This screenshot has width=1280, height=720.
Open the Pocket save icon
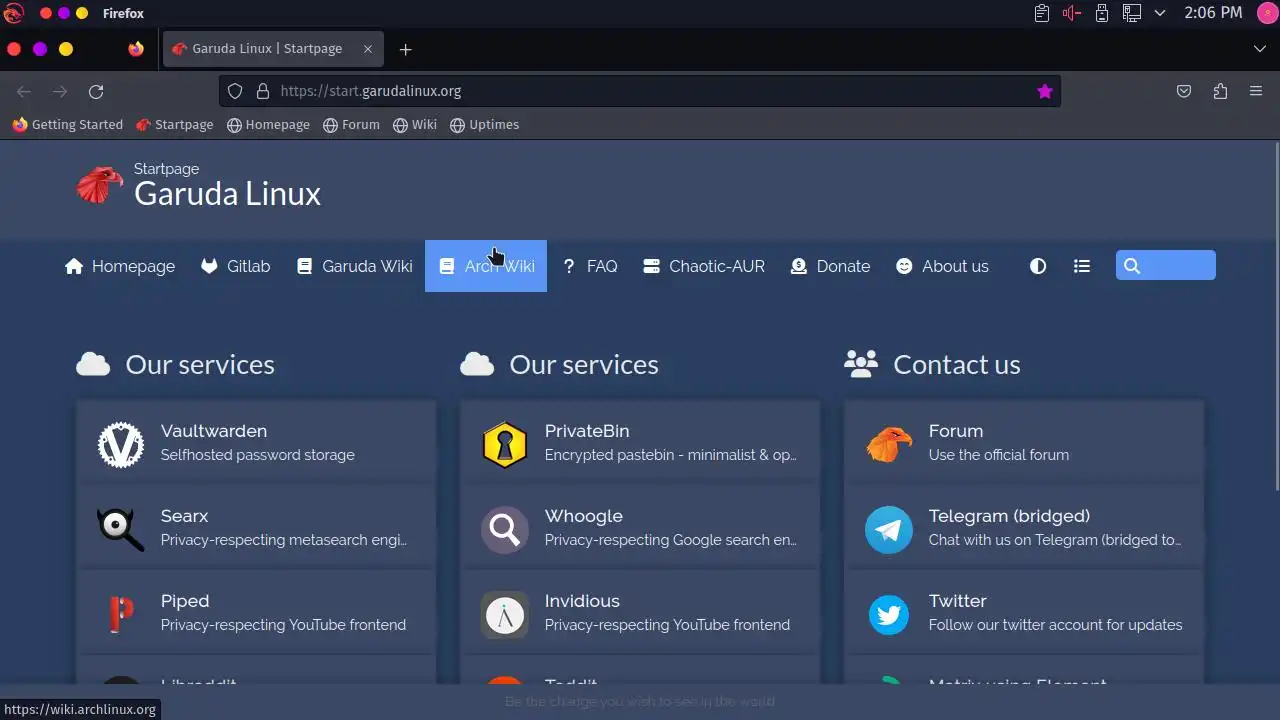(x=1184, y=91)
